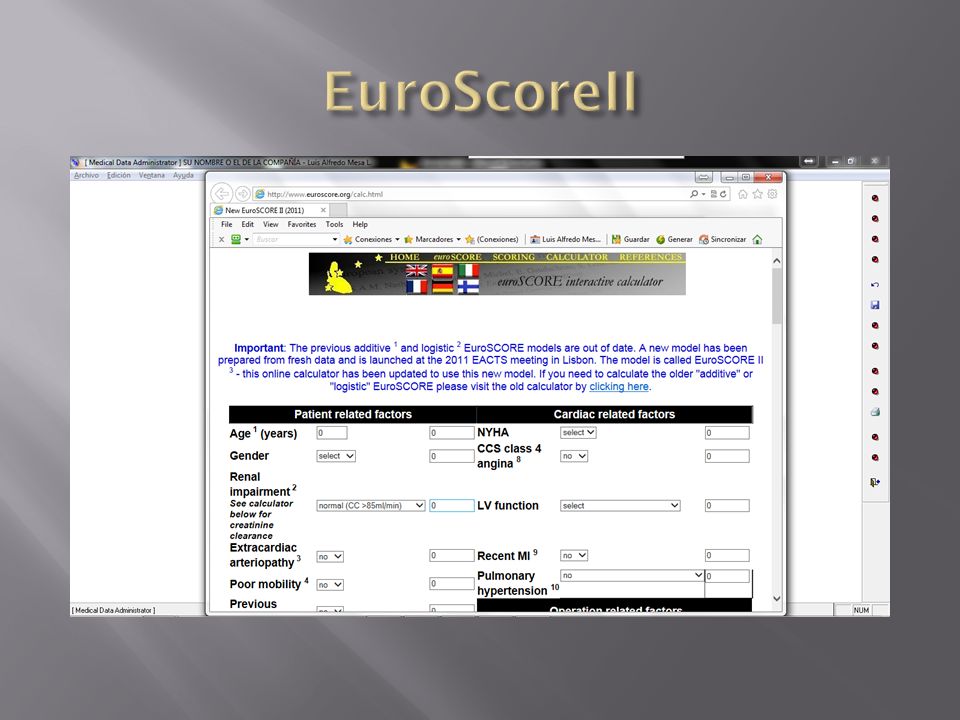
Task: Select the German flag language
Action: click(442, 287)
